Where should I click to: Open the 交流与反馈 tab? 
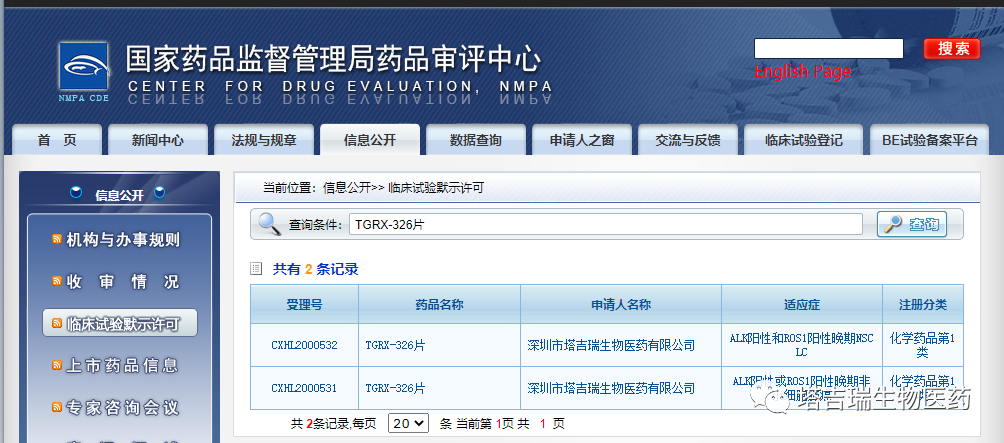coord(688,140)
